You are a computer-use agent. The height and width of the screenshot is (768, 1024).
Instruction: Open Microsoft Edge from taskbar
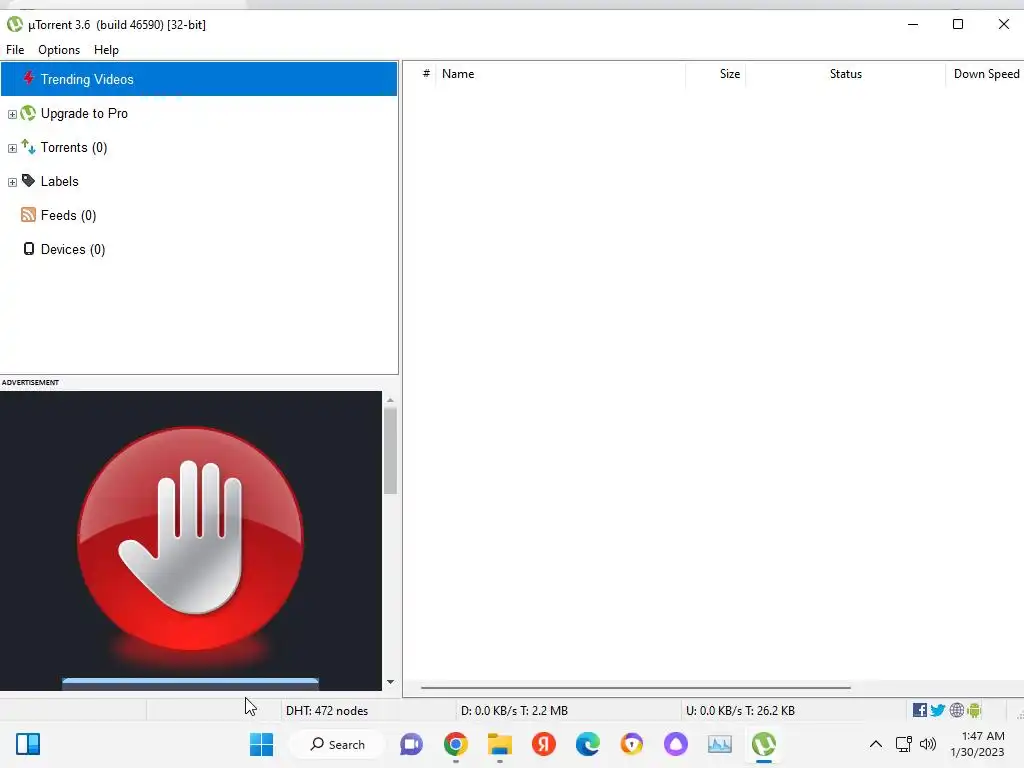click(x=588, y=744)
